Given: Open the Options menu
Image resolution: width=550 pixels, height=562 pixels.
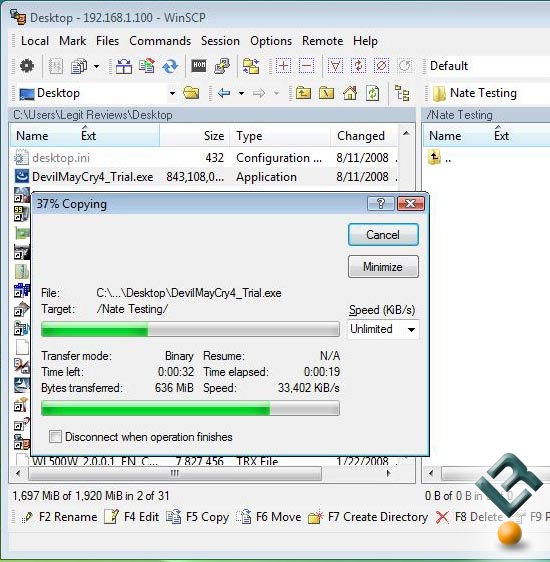Looking at the screenshot, I should click(271, 41).
